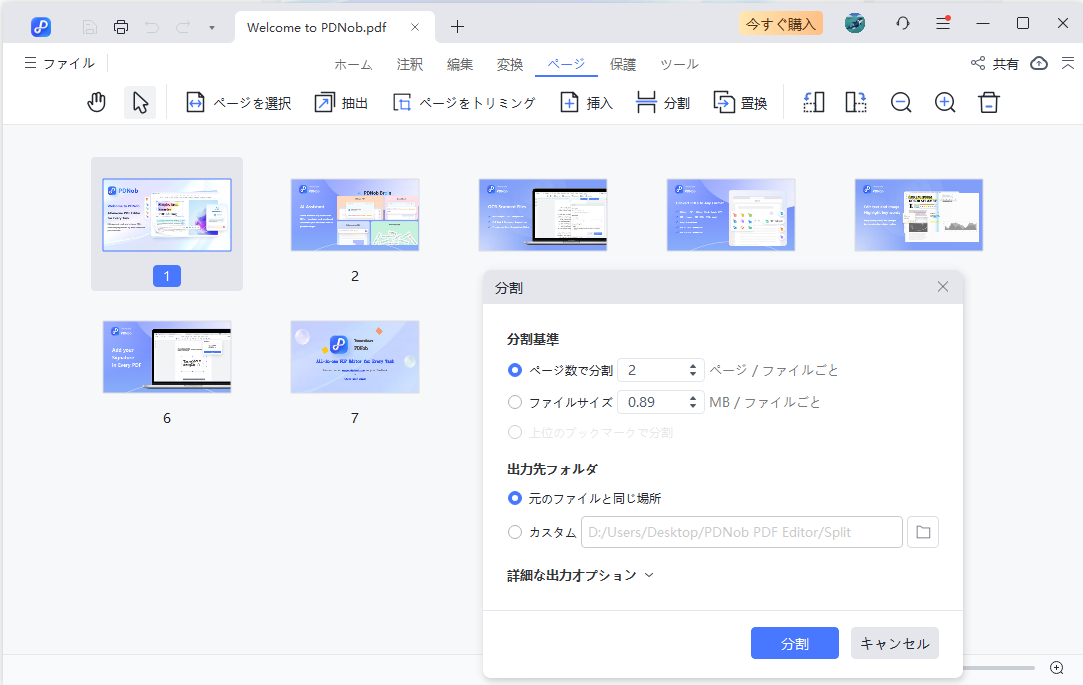
Task: Click the 挿入 insert tool
Action: (586, 103)
